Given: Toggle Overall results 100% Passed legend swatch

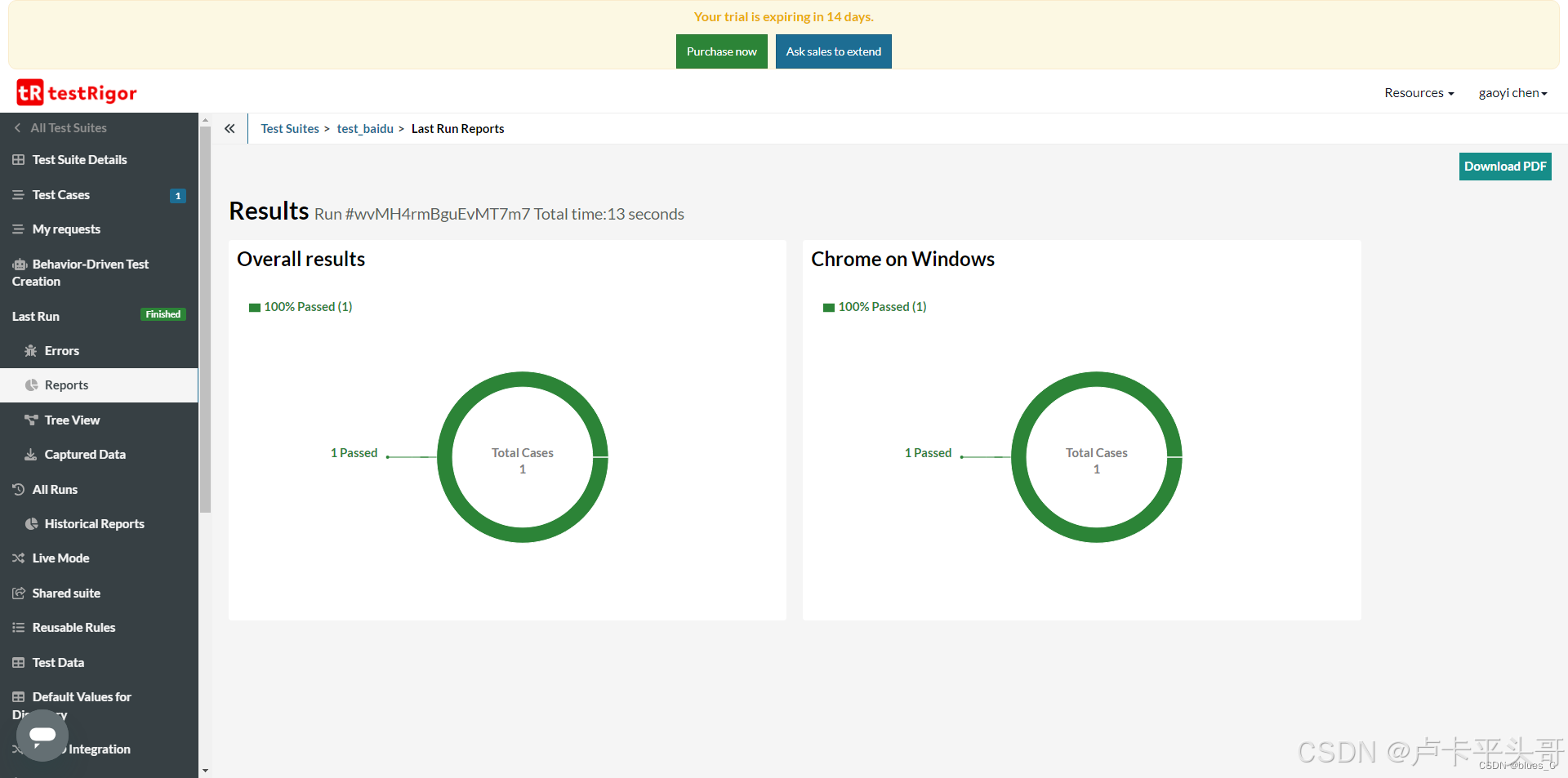Looking at the screenshot, I should pyautogui.click(x=255, y=308).
